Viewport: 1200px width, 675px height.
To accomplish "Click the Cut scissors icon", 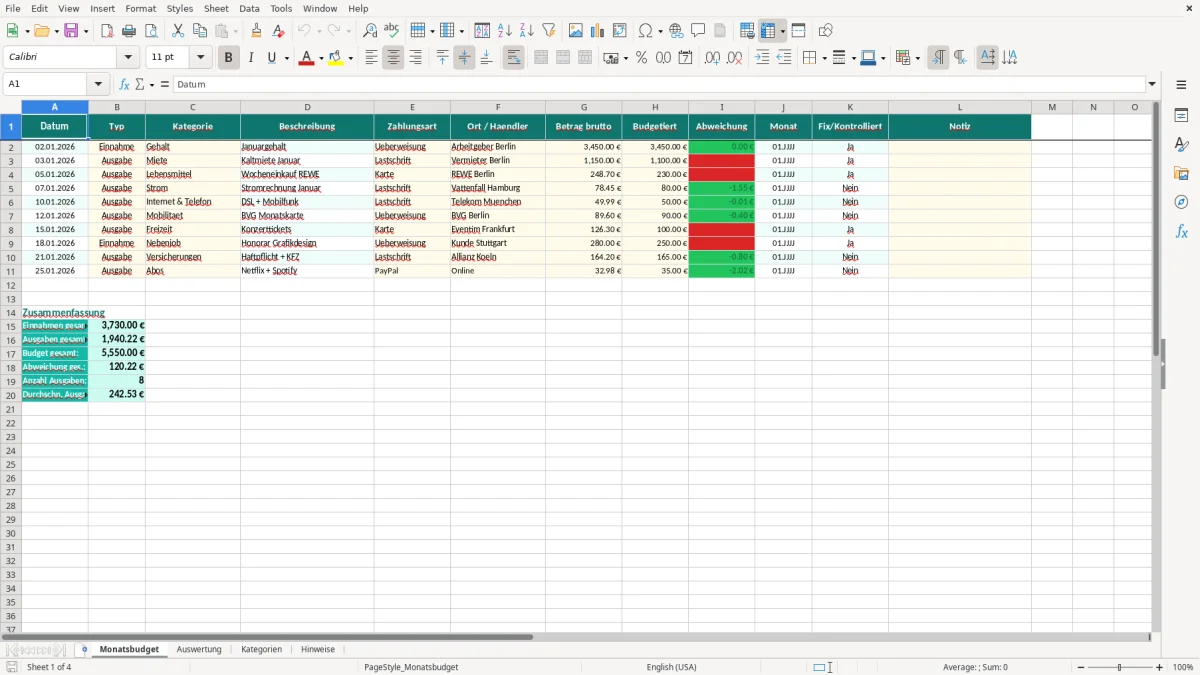I will 178,31.
